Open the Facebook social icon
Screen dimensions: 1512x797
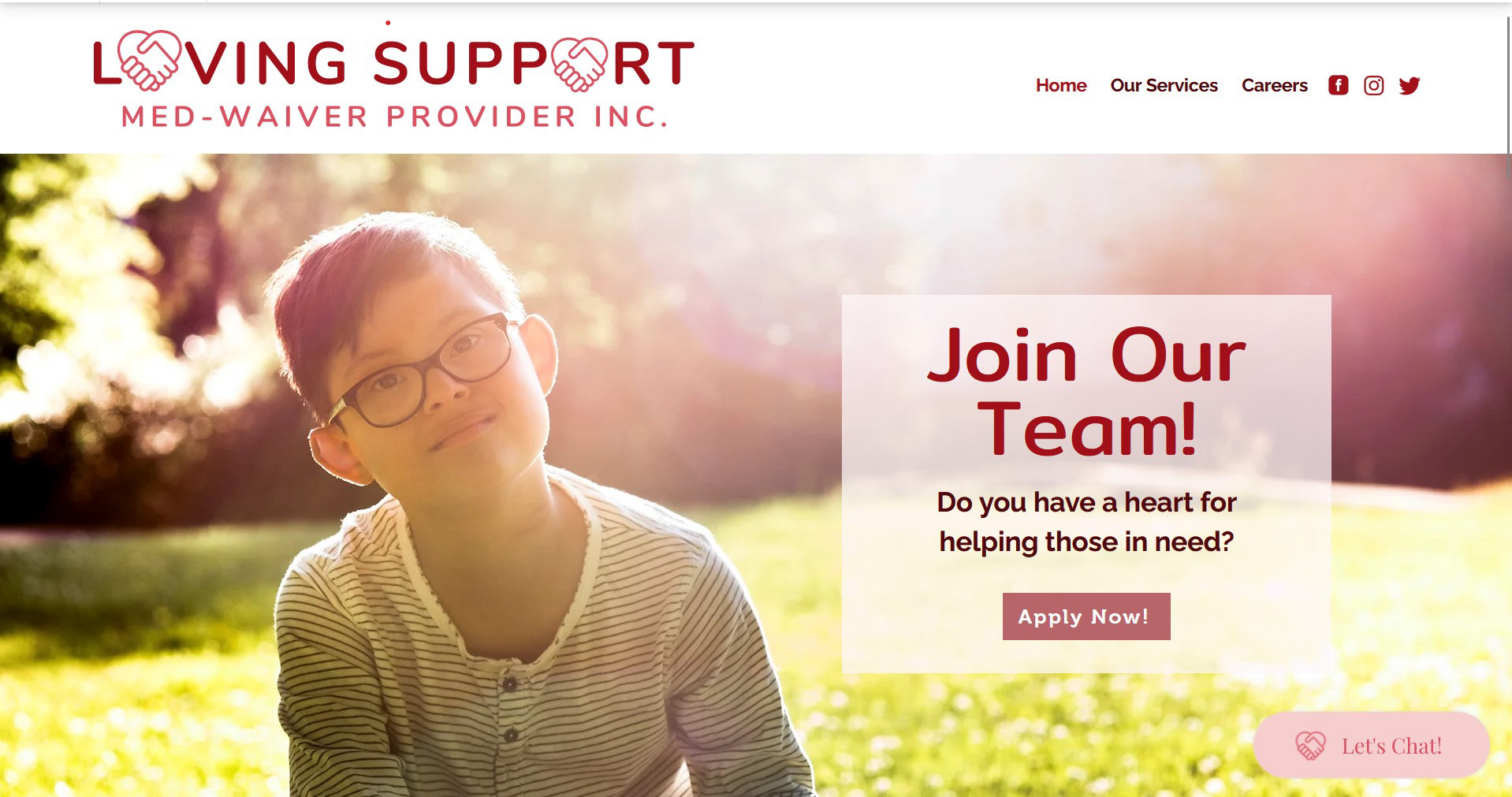pyautogui.click(x=1338, y=85)
